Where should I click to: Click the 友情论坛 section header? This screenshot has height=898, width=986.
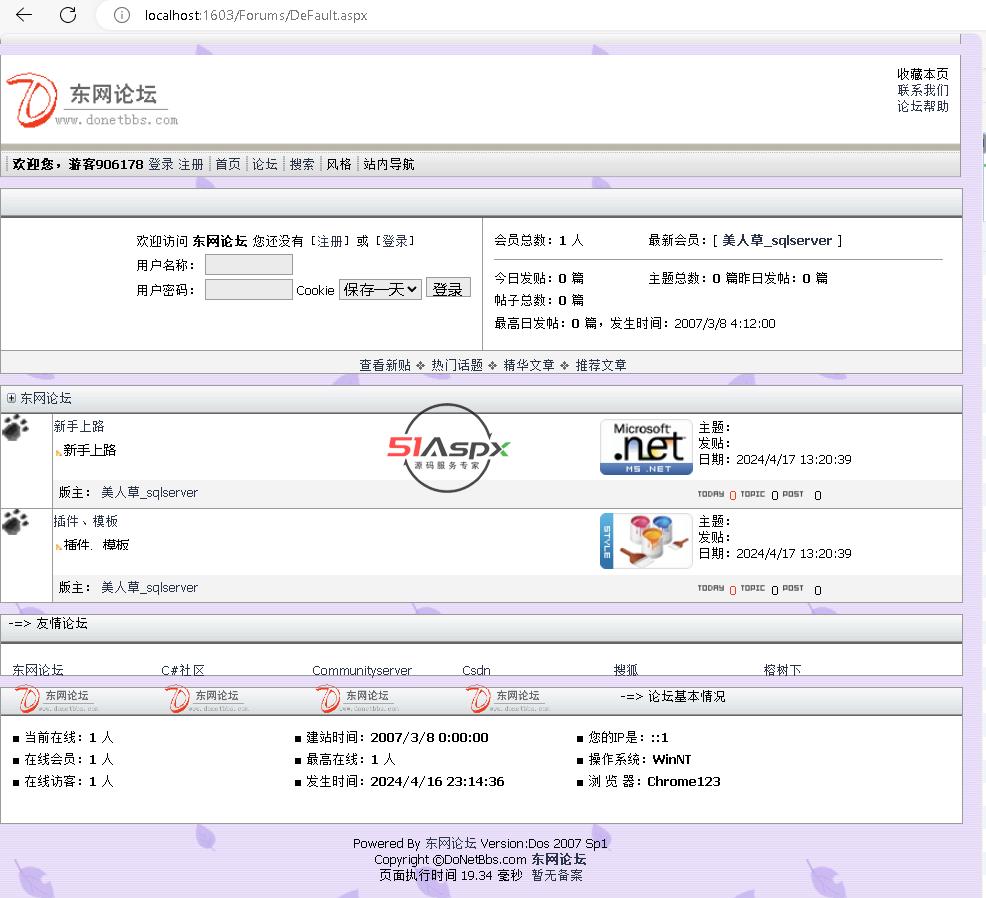click(62, 623)
